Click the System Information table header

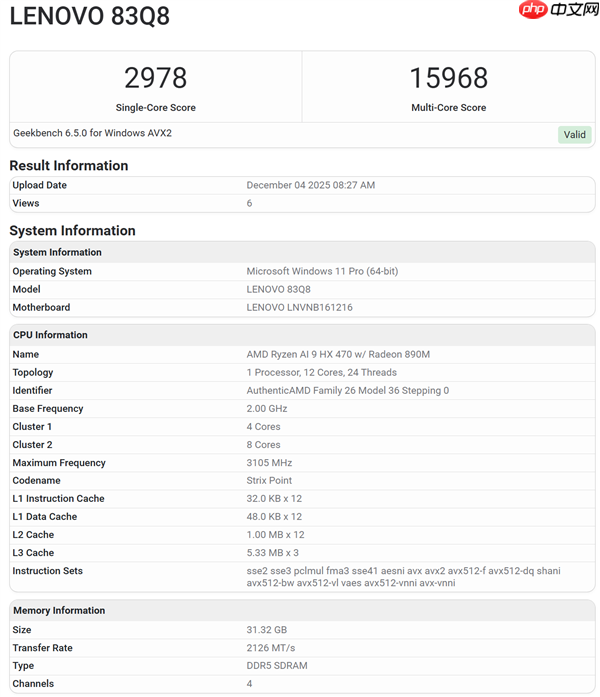click(302, 252)
